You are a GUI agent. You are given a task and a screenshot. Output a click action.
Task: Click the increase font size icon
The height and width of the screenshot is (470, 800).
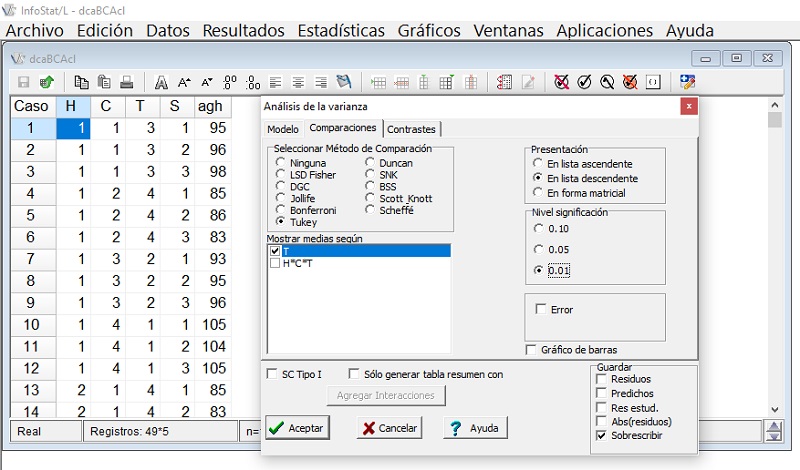tap(184, 82)
